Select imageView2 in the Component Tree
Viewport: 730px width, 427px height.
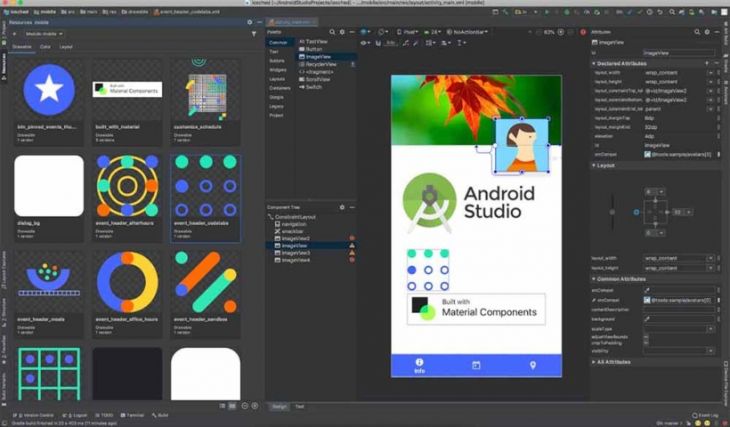click(x=292, y=238)
